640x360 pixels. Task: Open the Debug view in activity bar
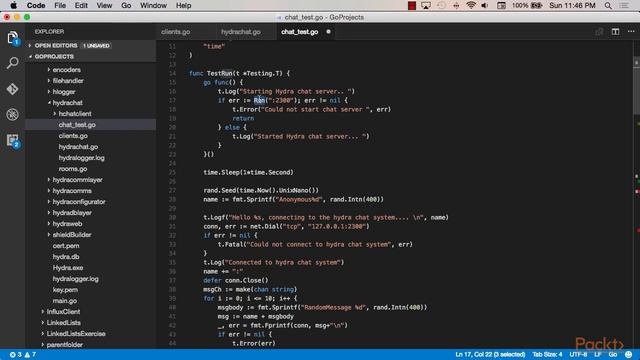point(13,115)
